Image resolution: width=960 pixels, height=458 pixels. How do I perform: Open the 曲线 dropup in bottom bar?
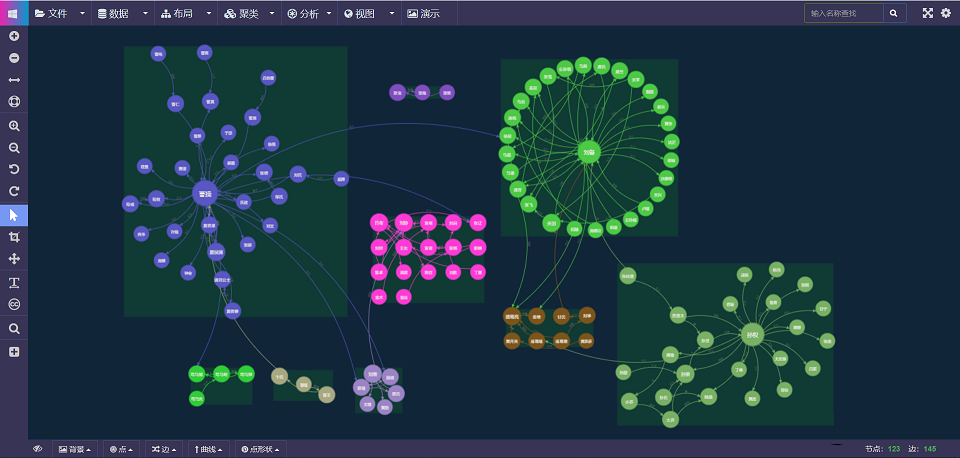[208, 449]
